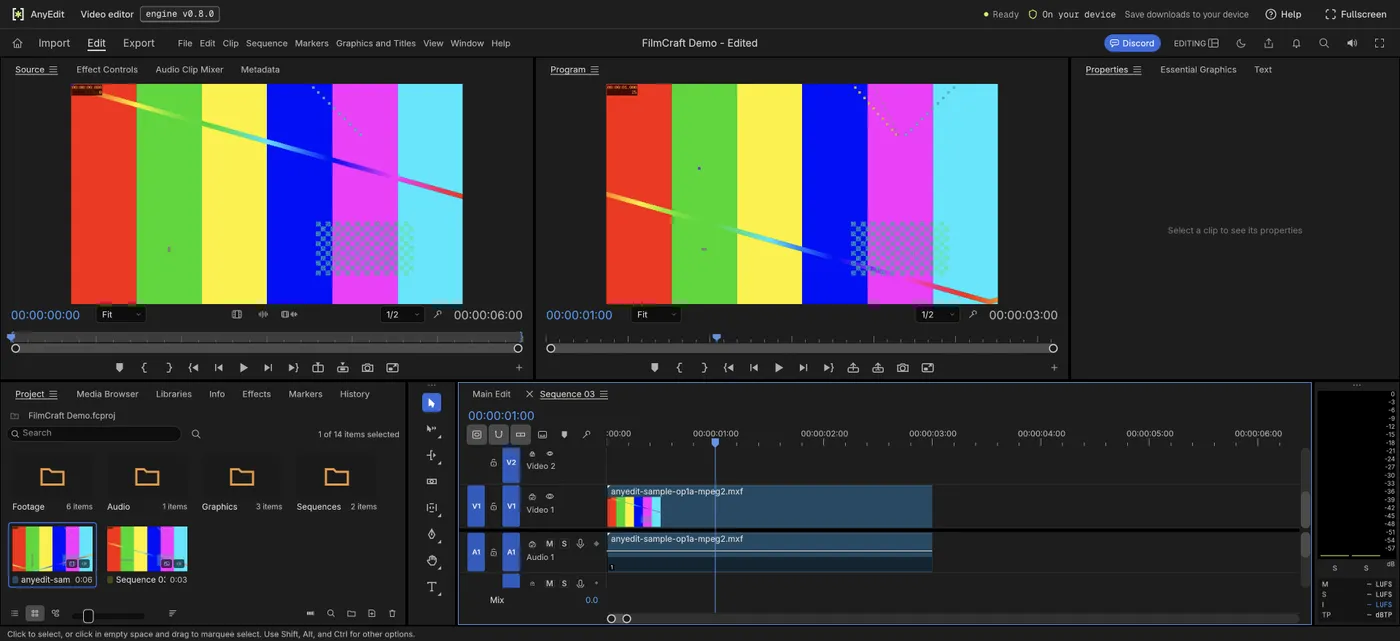Click Drag Audio Only waveform icon
This screenshot has height=641, width=1400.
(x=263, y=314)
